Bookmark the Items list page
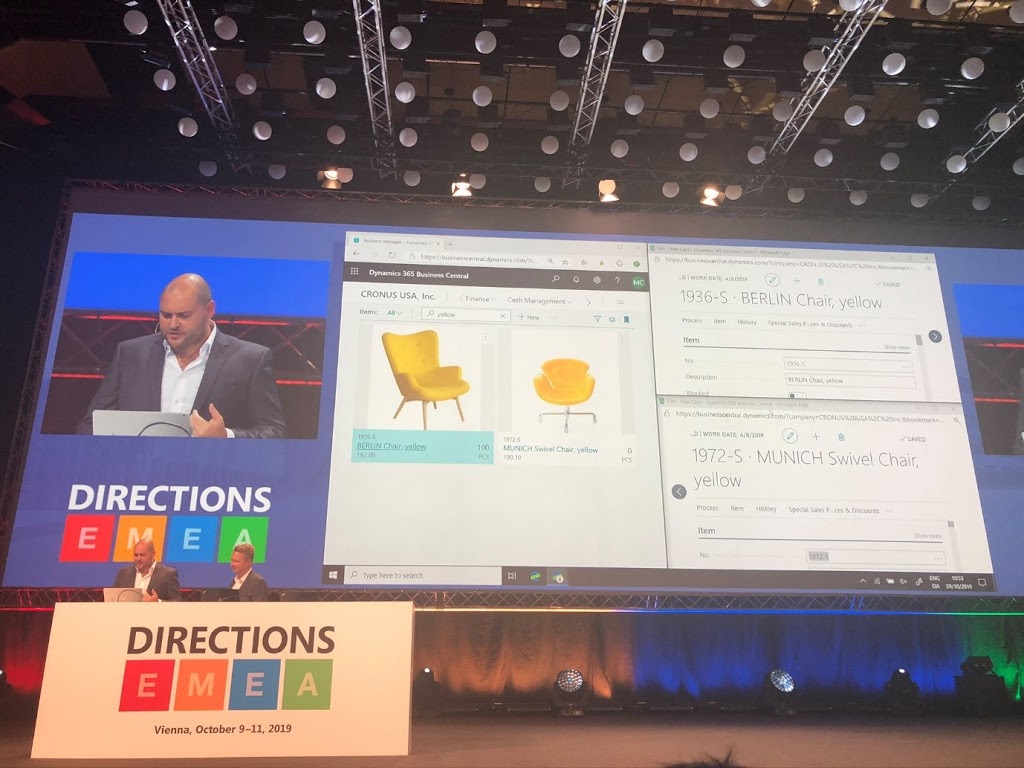 (626, 319)
